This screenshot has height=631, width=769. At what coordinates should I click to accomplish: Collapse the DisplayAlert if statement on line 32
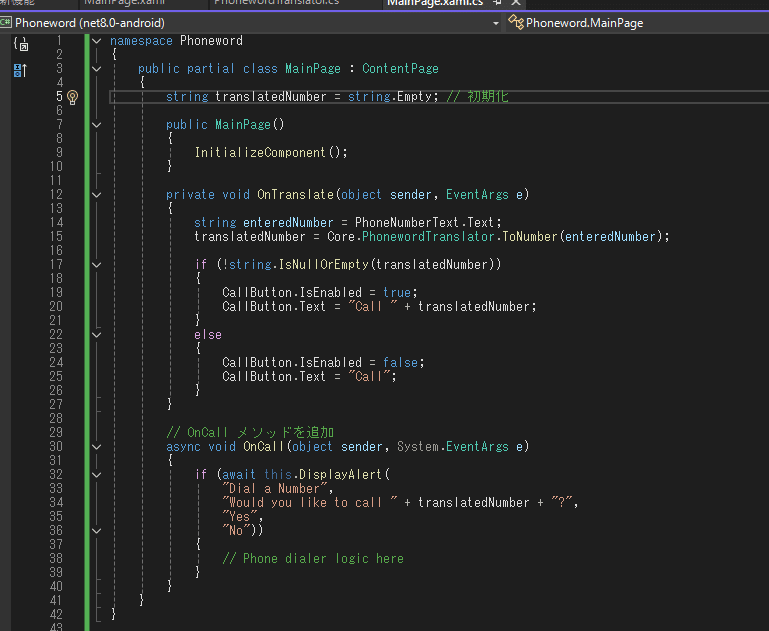coord(97,475)
